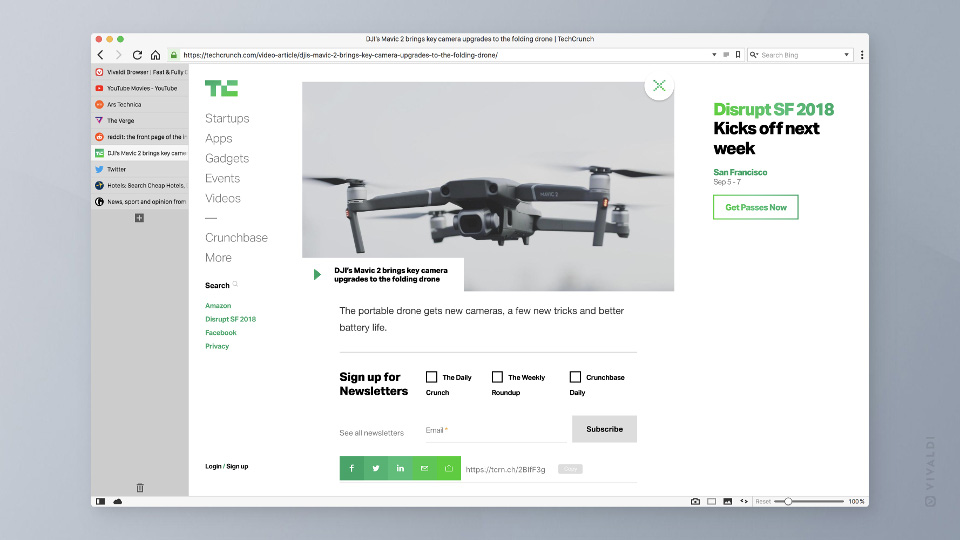Check The Daily Crunch newsletter box
960x540 pixels.
[x=432, y=377]
